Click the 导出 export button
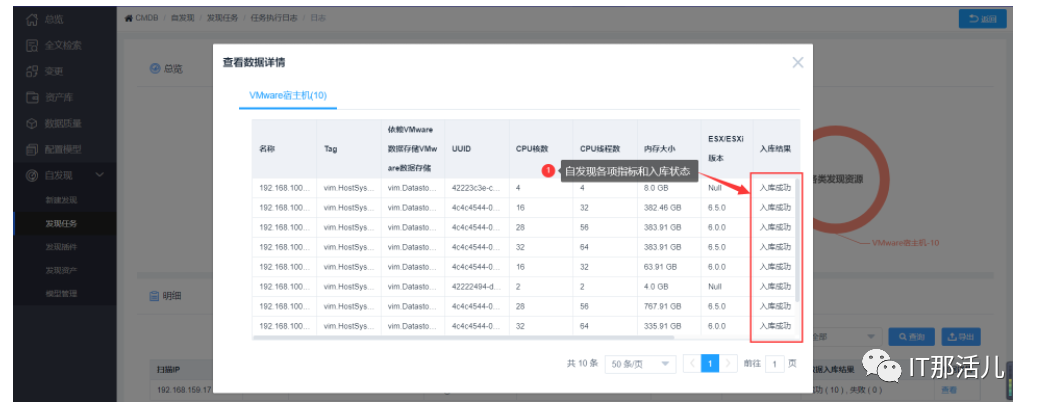The width and height of the screenshot is (1039, 413). click(961, 337)
